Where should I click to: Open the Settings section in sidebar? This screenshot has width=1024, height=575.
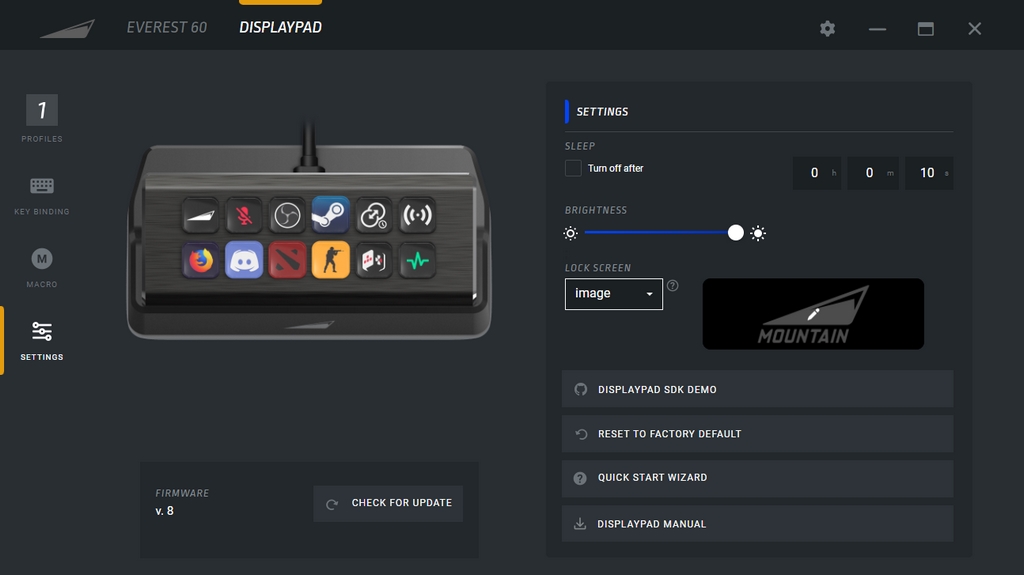pyautogui.click(x=42, y=340)
